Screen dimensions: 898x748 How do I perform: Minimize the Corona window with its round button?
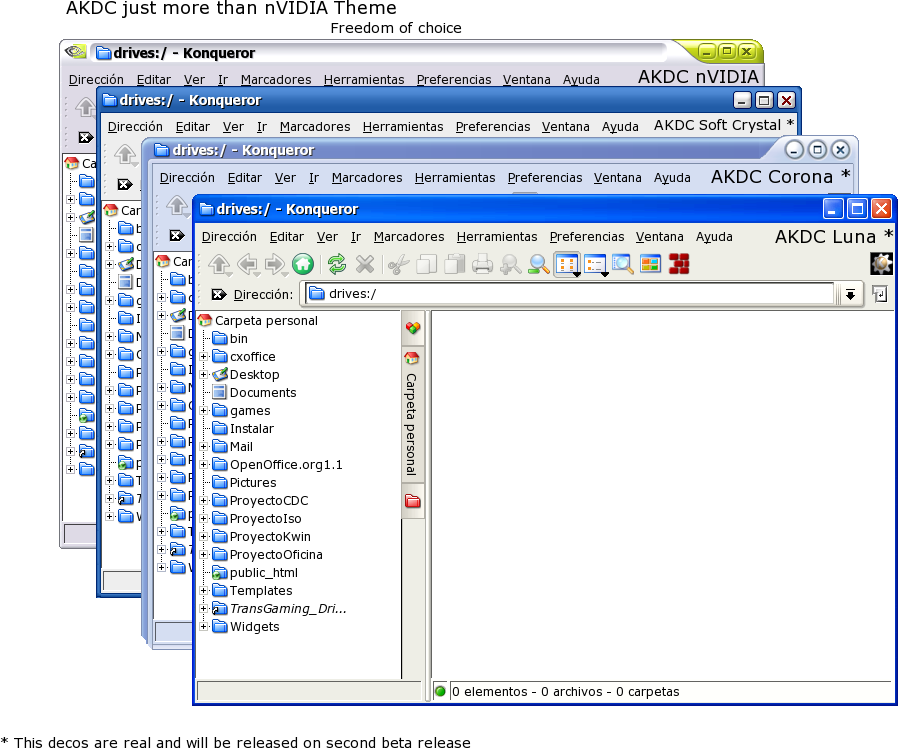point(794,150)
